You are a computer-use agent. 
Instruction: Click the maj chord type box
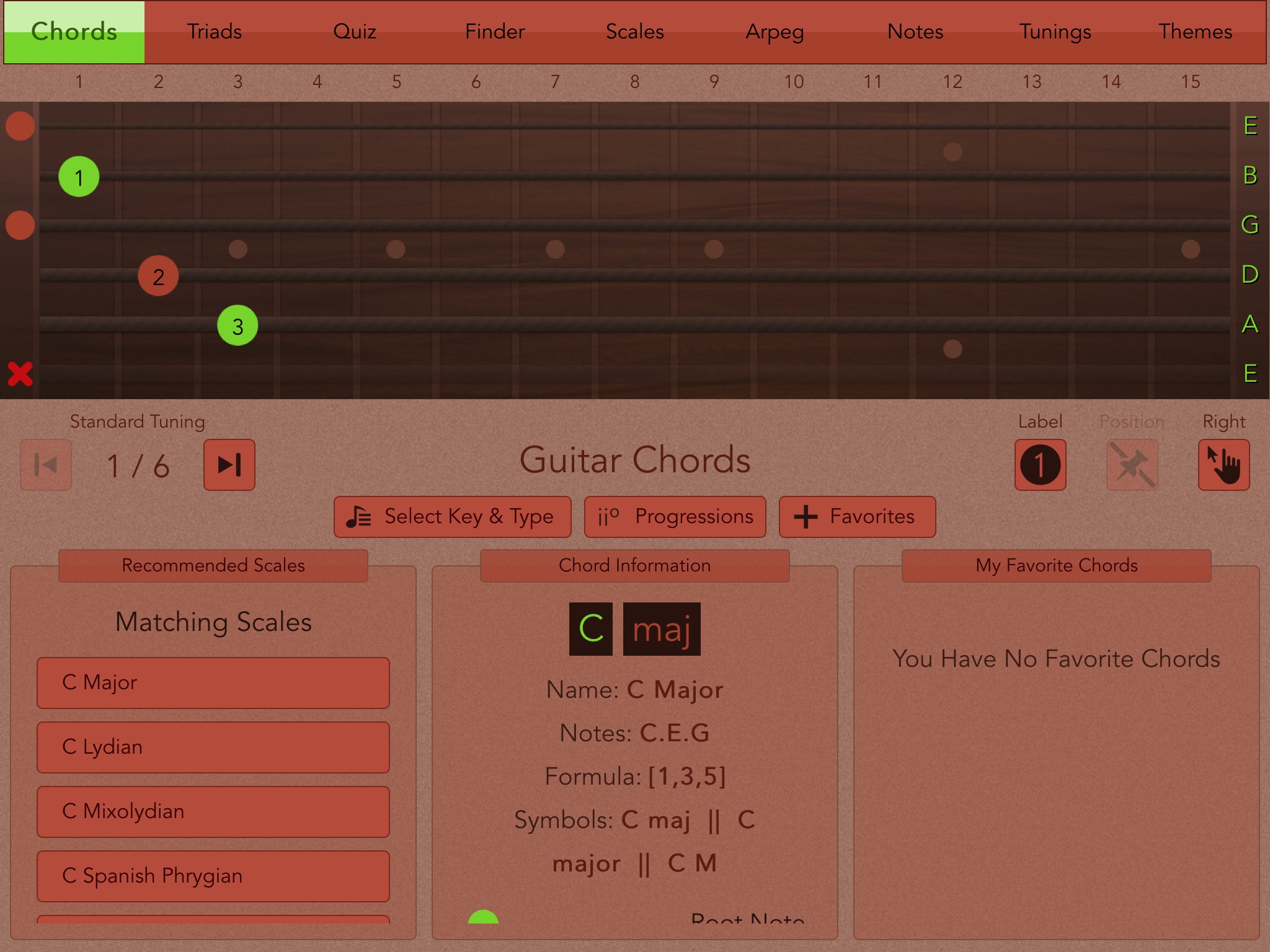(661, 629)
